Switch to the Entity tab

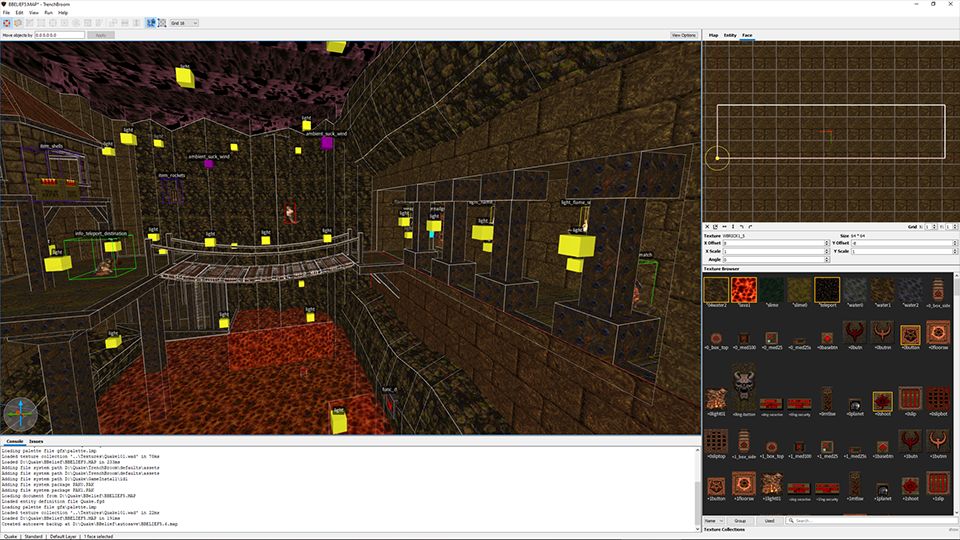click(x=730, y=35)
